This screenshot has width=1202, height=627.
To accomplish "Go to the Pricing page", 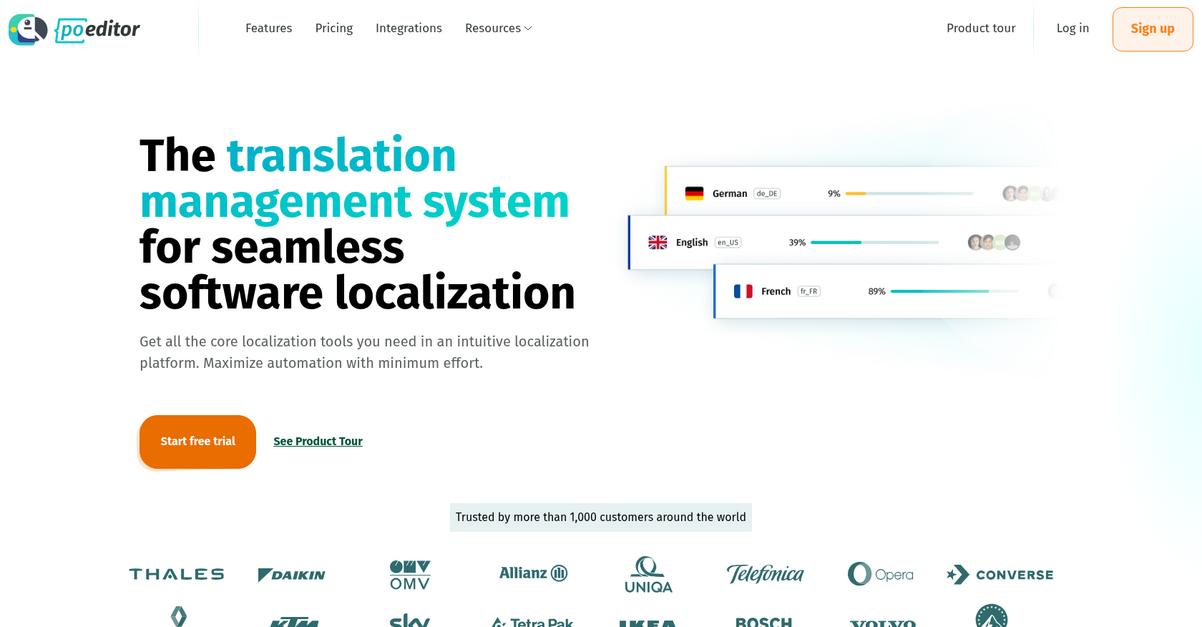I will tap(334, 28).
